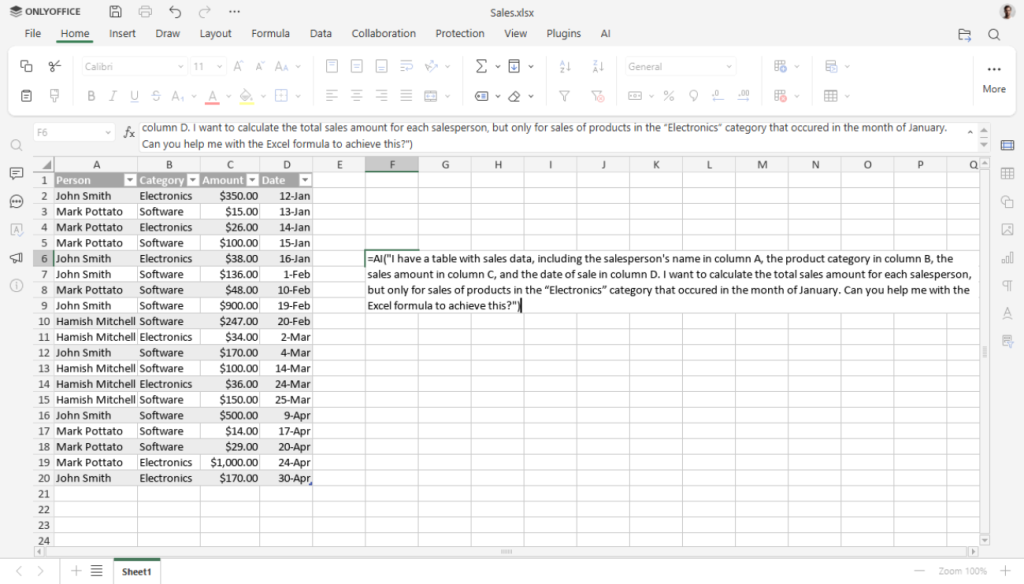Toggle bold formatting on selected cell
This screenshot has height=584, width=1024.
pos(90,95)
